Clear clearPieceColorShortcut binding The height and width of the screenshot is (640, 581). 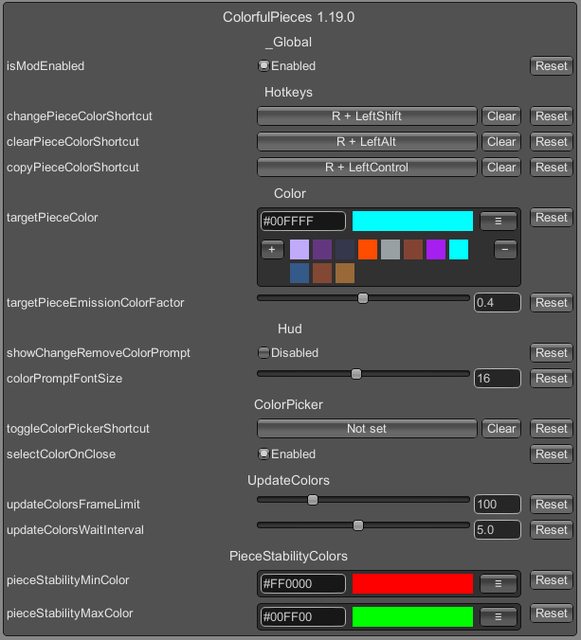[501, 142]
